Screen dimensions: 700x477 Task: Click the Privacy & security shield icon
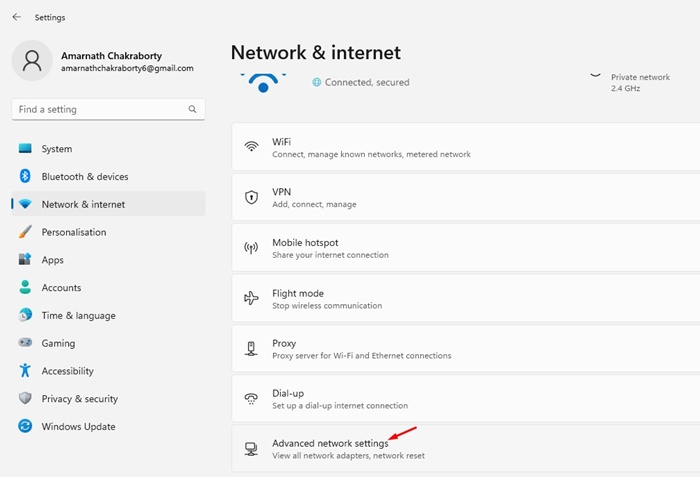click(25, 398)
